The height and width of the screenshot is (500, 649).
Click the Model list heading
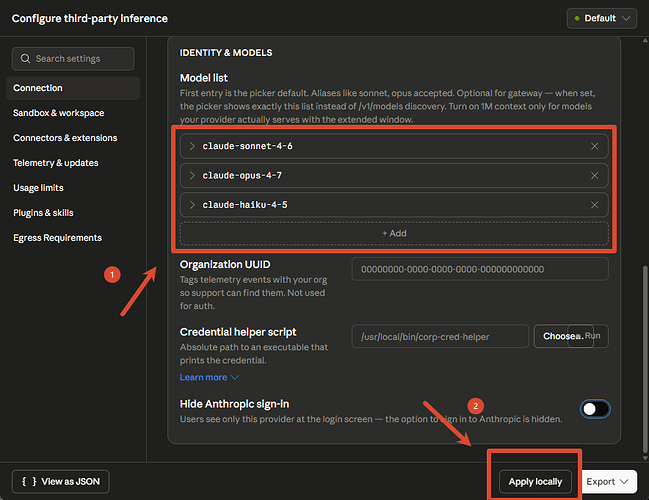[x=204, y=78]
